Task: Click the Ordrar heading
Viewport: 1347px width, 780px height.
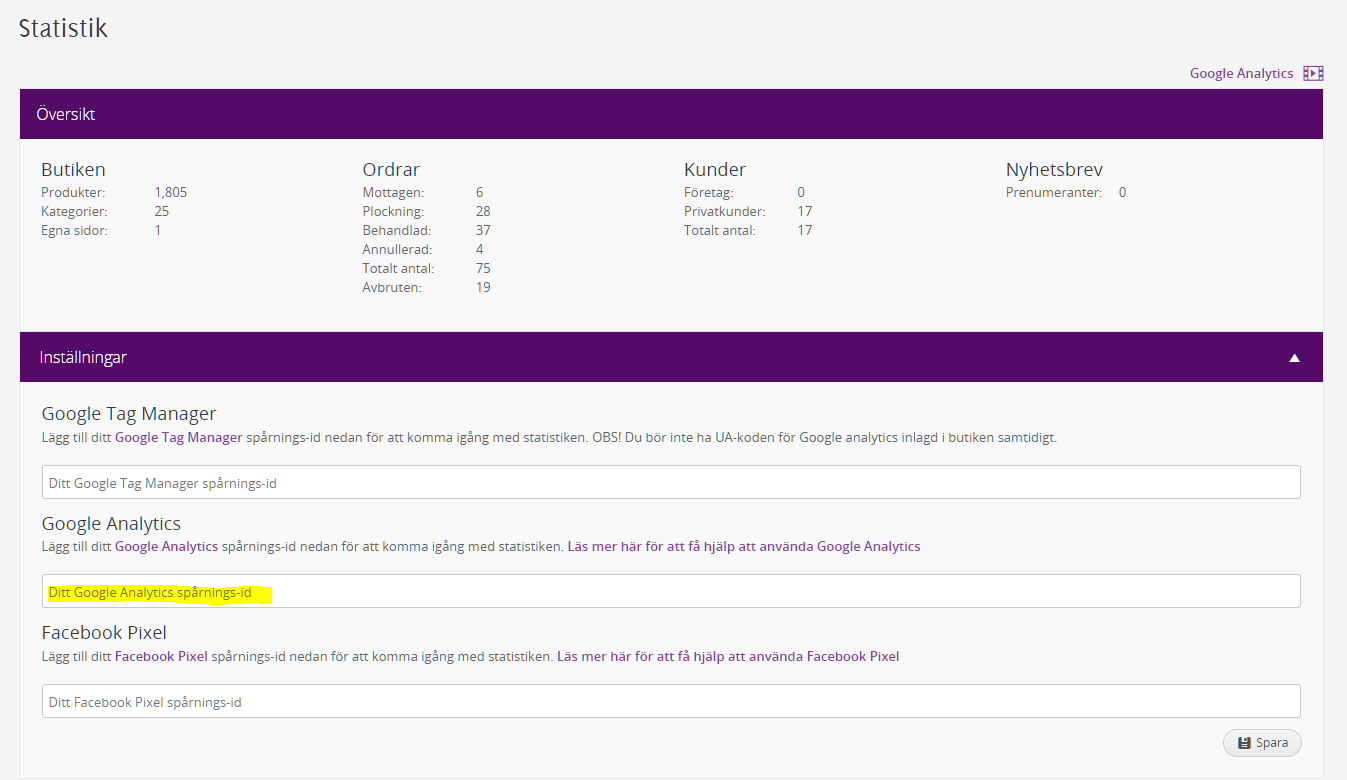Action: (x=391, y=169)
